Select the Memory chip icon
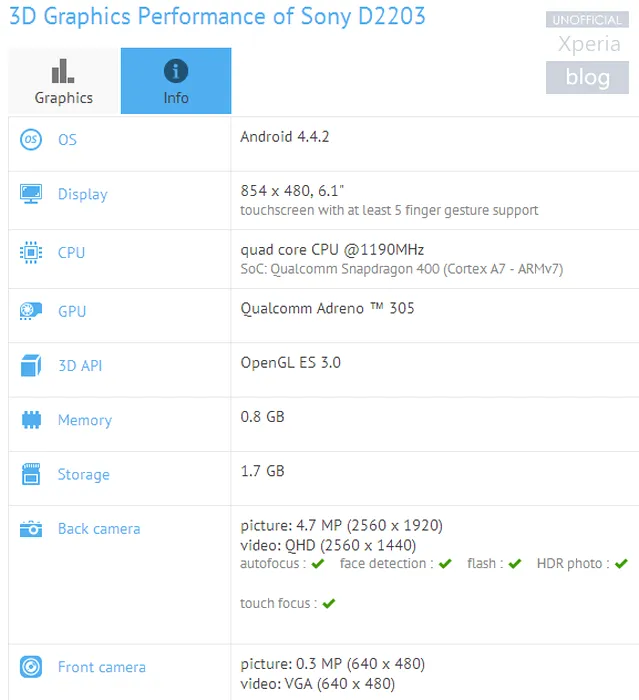 click(31, 420)
